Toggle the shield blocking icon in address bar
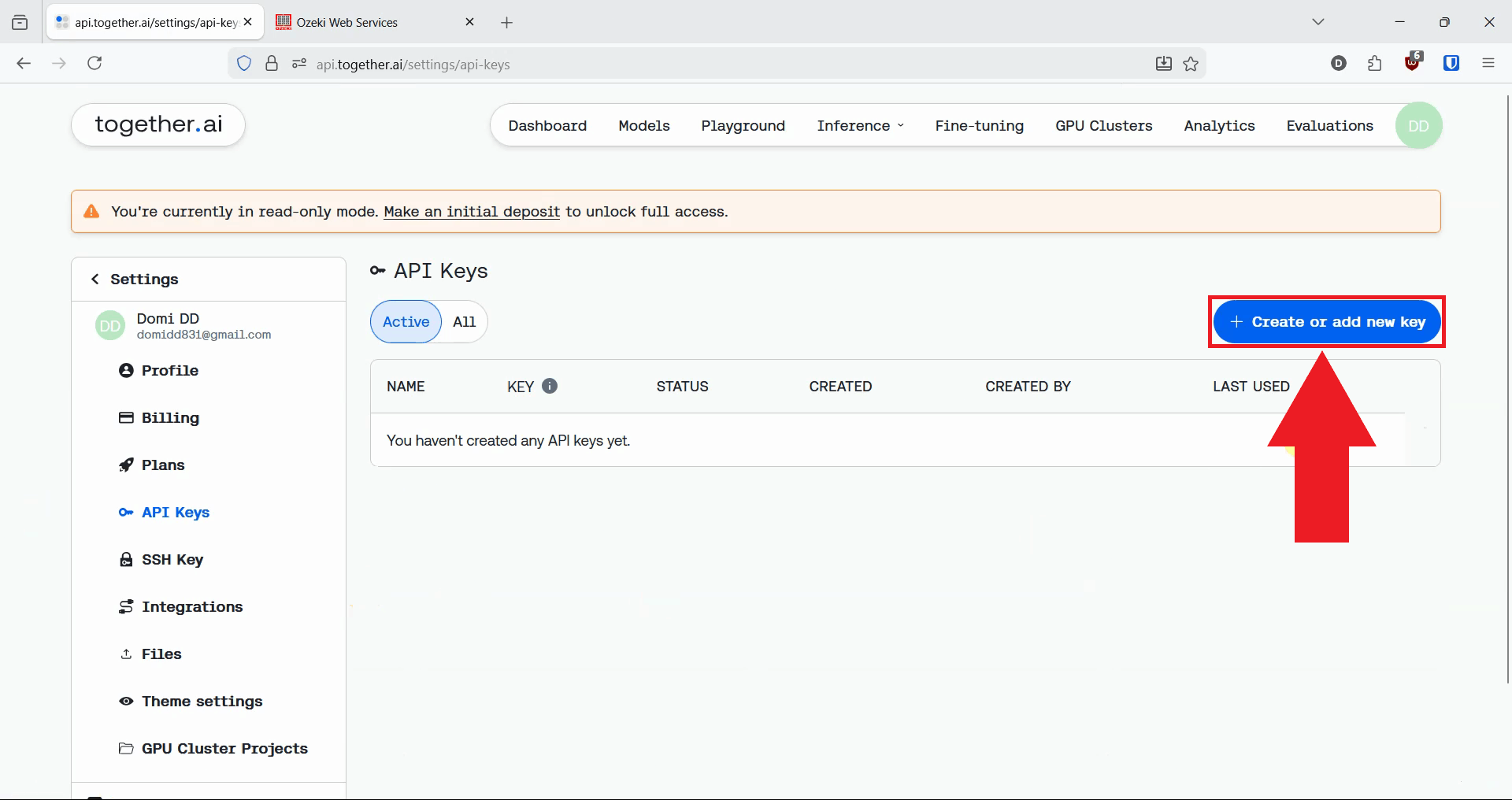The width and height of the screenshot is (1512, 800). (243, 64)
